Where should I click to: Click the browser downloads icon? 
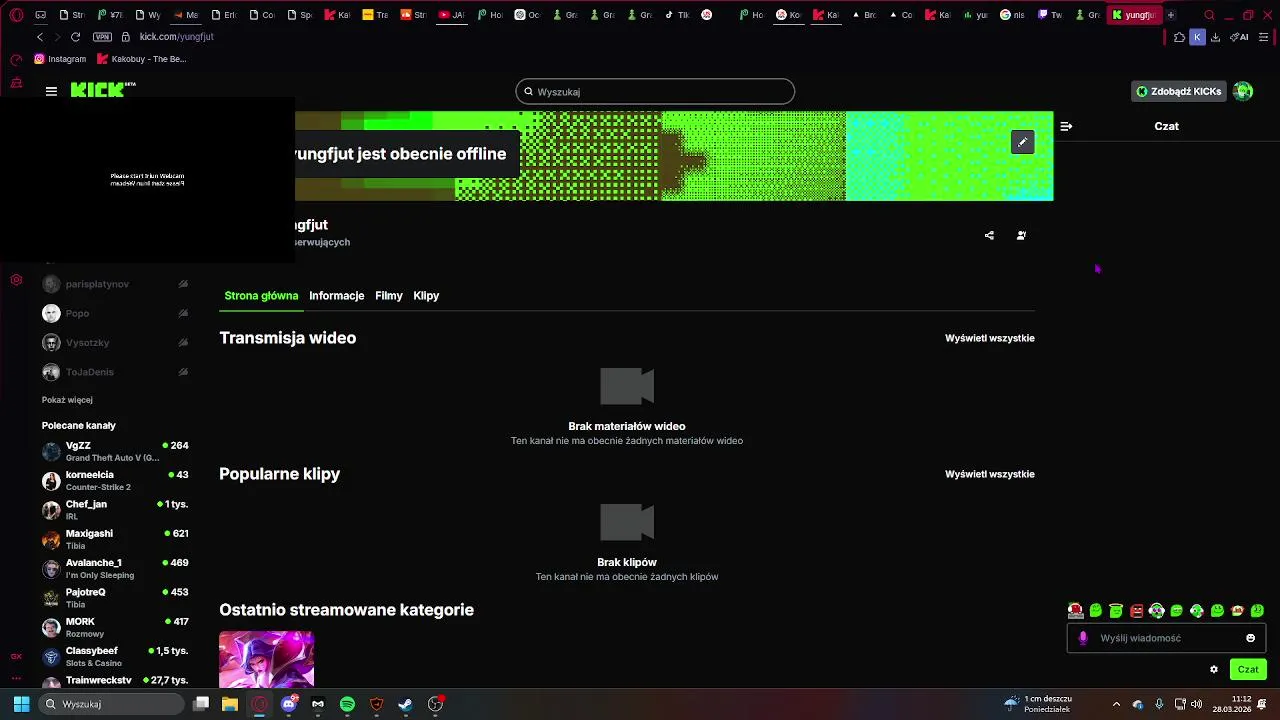point(1215,37)
